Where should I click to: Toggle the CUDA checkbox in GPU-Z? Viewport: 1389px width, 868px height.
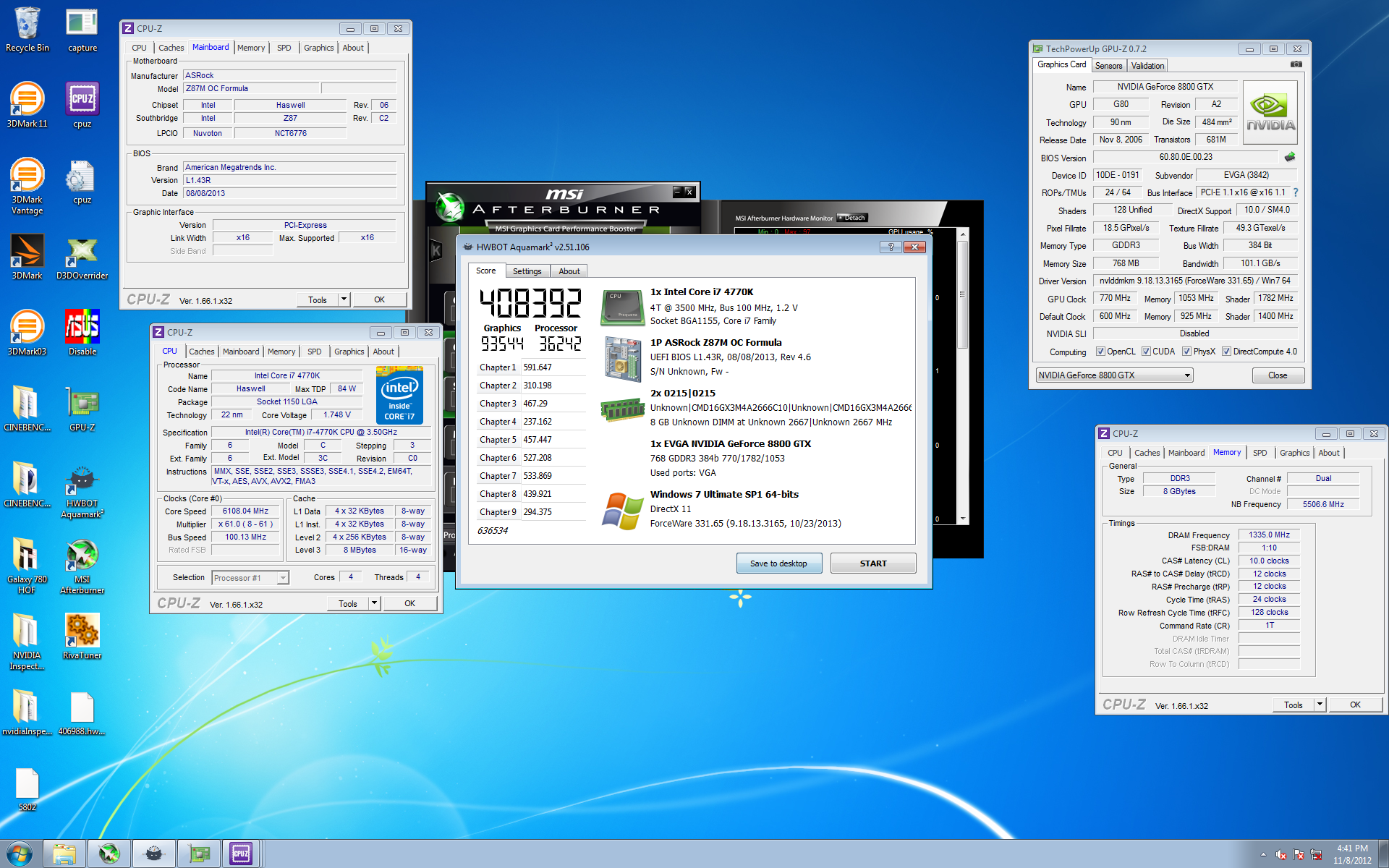coord(1146,352)
